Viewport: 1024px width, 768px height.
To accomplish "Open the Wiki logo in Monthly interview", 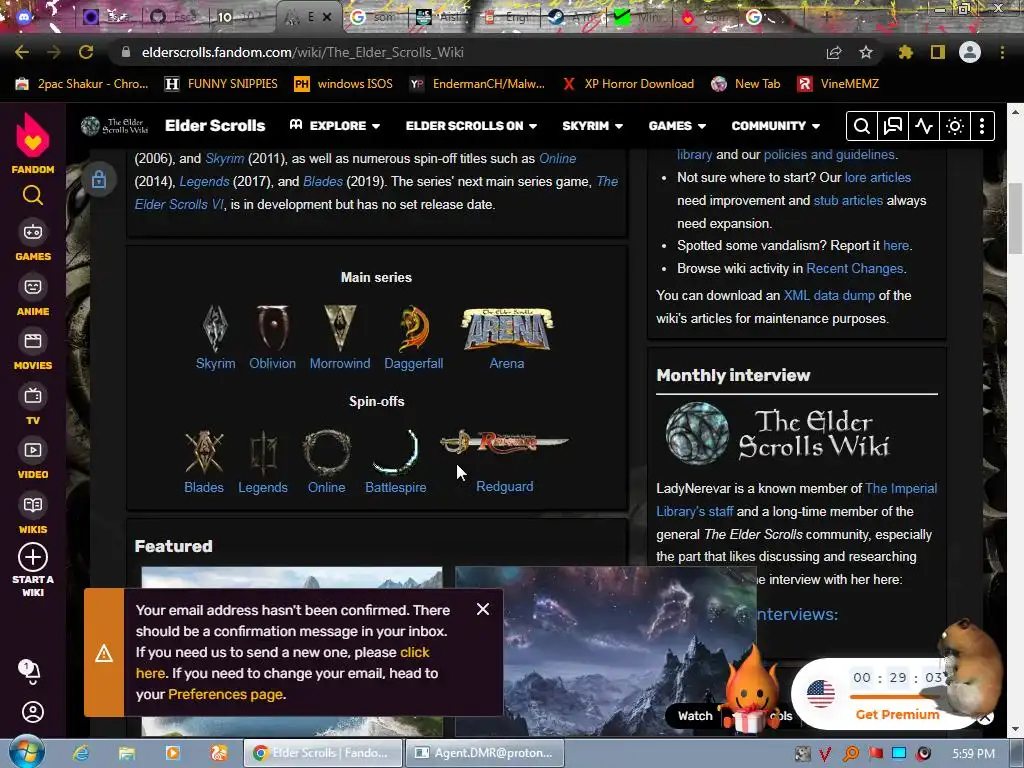I will pyautogui.click(x=777, y=434).
